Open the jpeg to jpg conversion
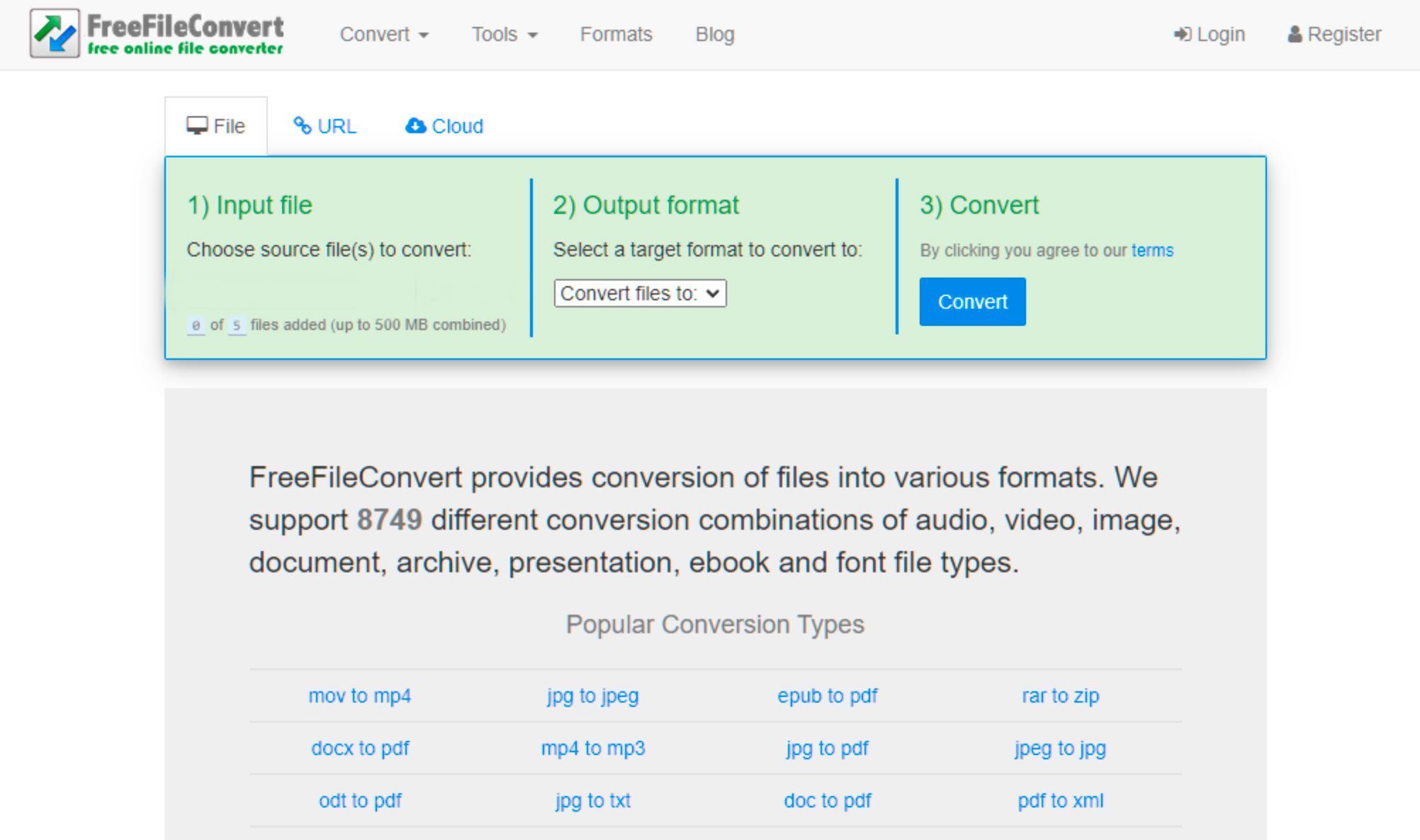1420x840 pixels. pyautogui.click(x=1060, y=749)
